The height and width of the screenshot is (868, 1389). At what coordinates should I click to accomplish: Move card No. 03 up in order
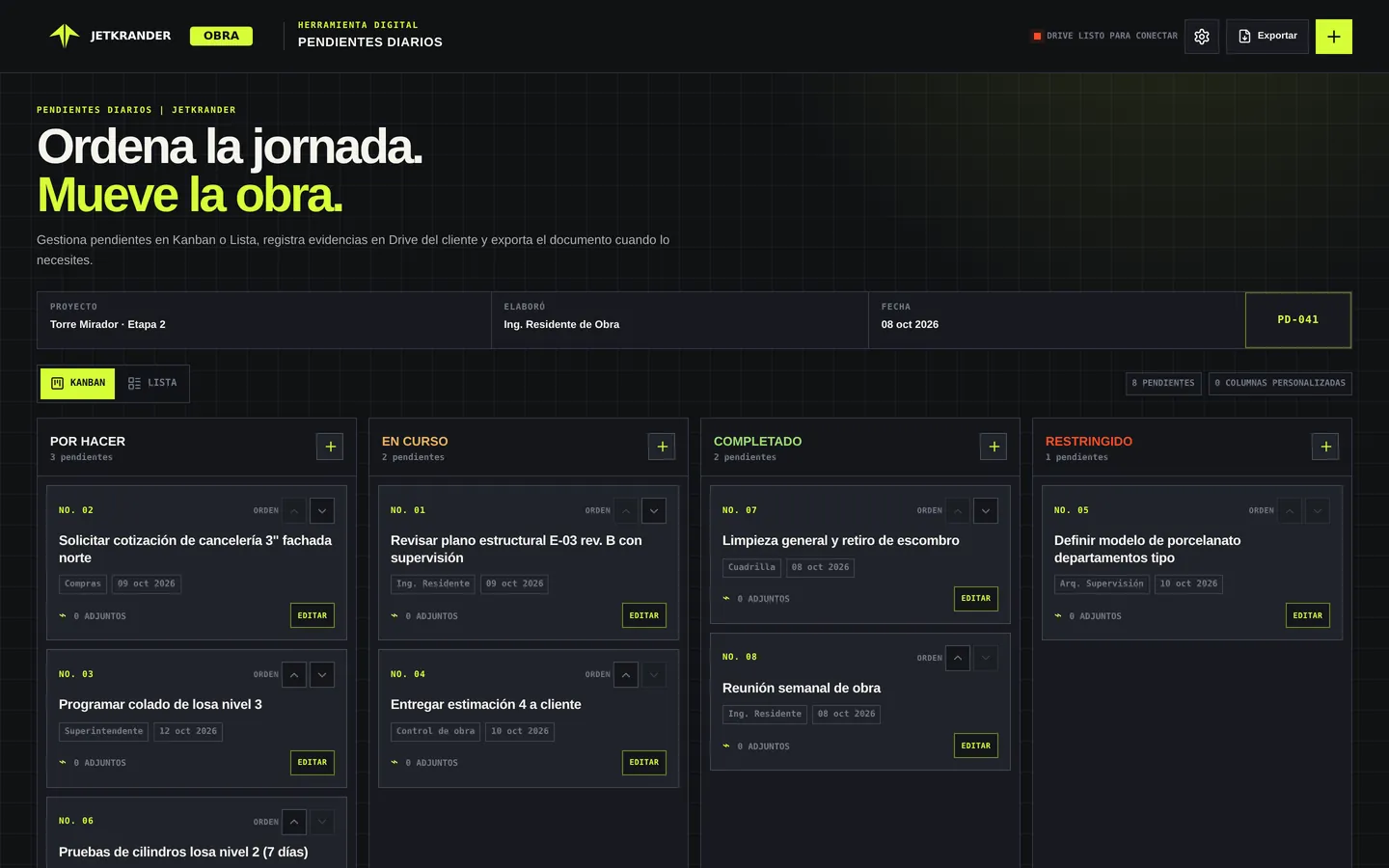tap(294, 674)
